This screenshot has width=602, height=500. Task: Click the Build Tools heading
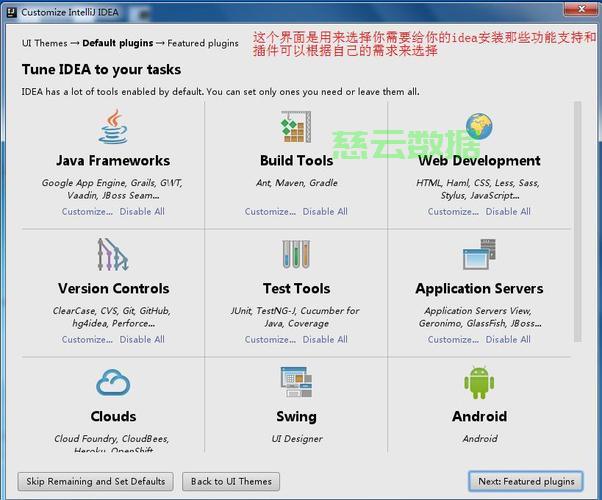(296, 161)
